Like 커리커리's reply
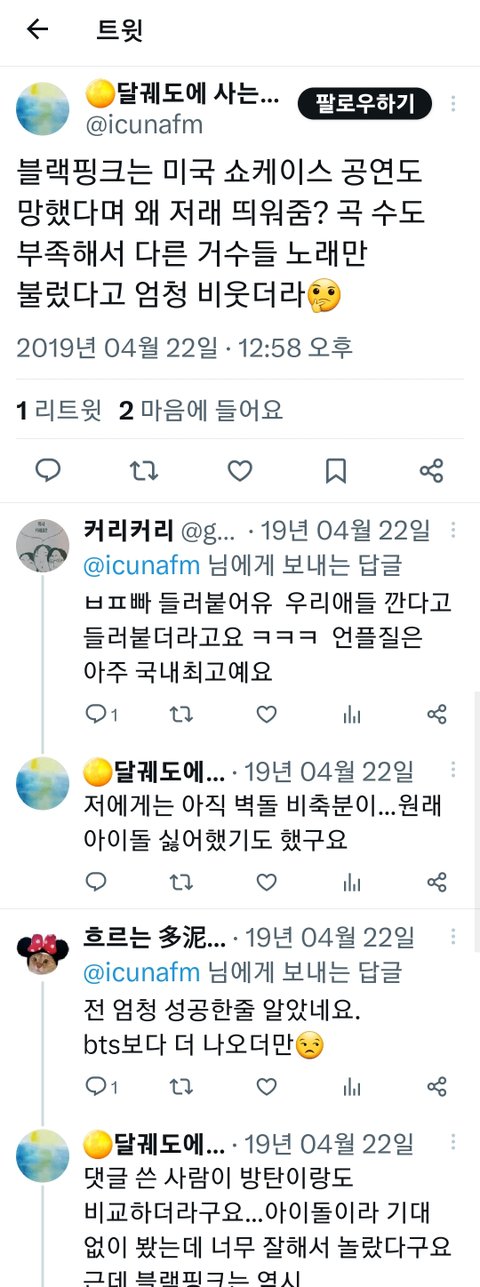The image size is (480, 1287). (266, 714)
